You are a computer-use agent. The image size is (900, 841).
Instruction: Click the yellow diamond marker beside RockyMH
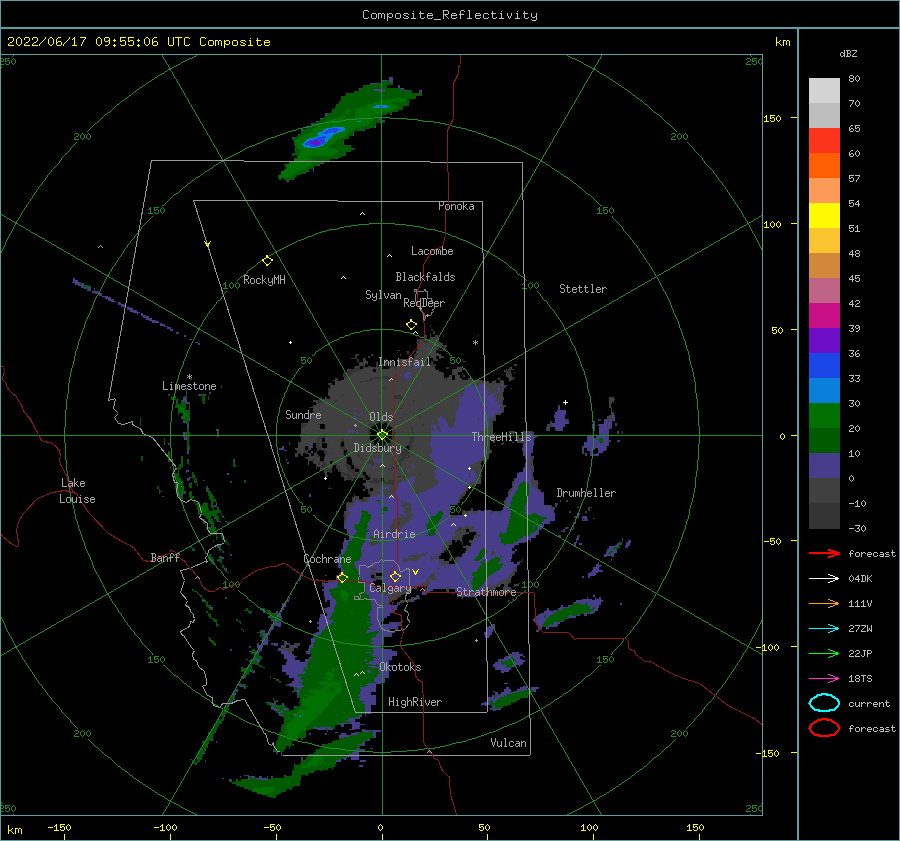pyautogui.click(x=267, y=261)
